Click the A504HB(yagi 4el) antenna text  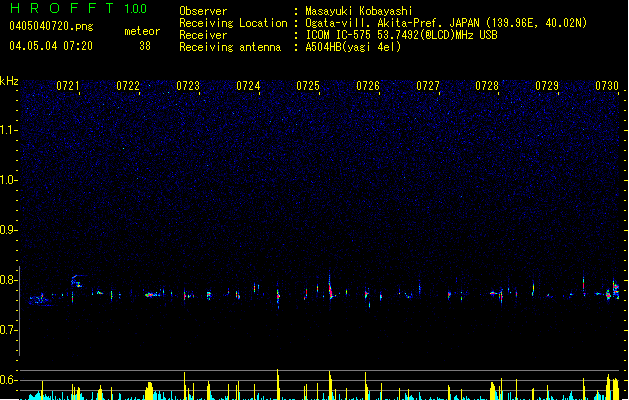coord(353,47)
